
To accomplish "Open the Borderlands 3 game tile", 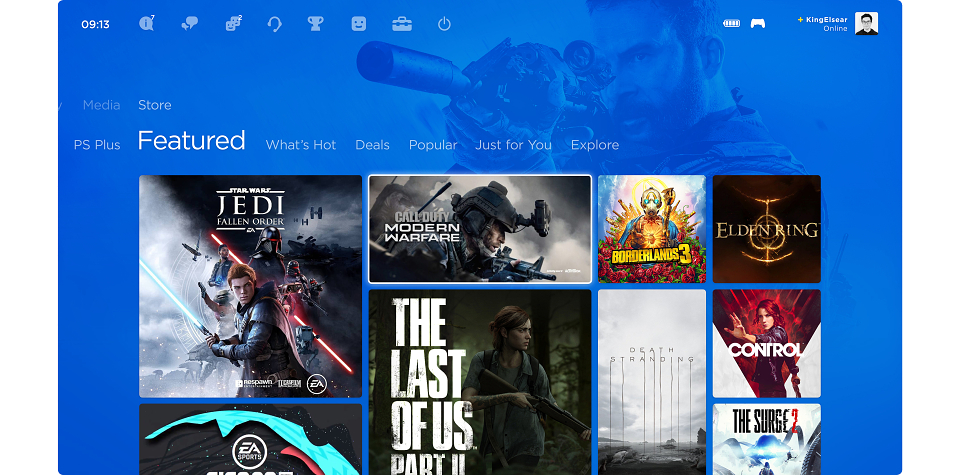I will [652, 229].
